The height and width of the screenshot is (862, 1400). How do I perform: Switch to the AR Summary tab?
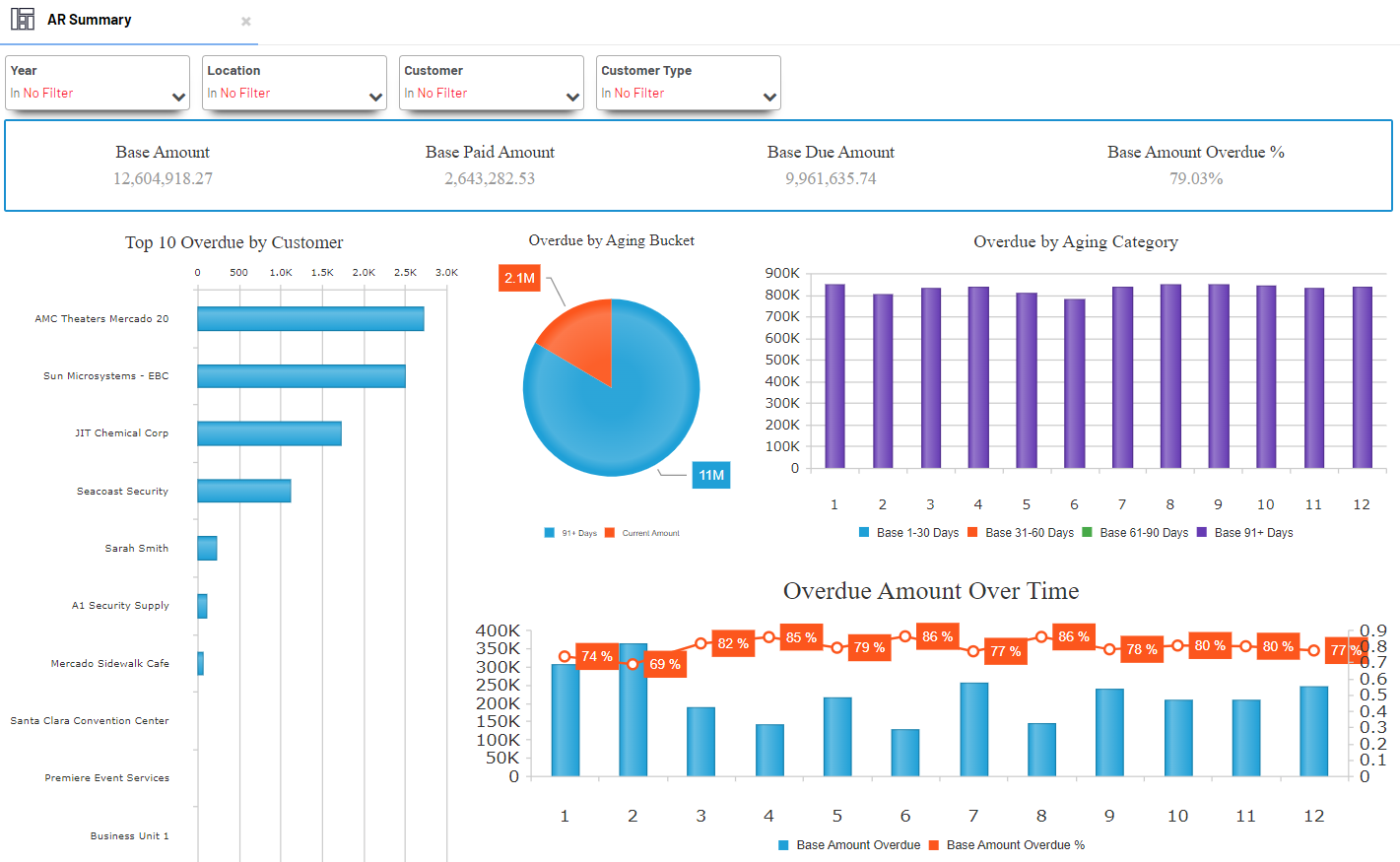tap(89, 20)
